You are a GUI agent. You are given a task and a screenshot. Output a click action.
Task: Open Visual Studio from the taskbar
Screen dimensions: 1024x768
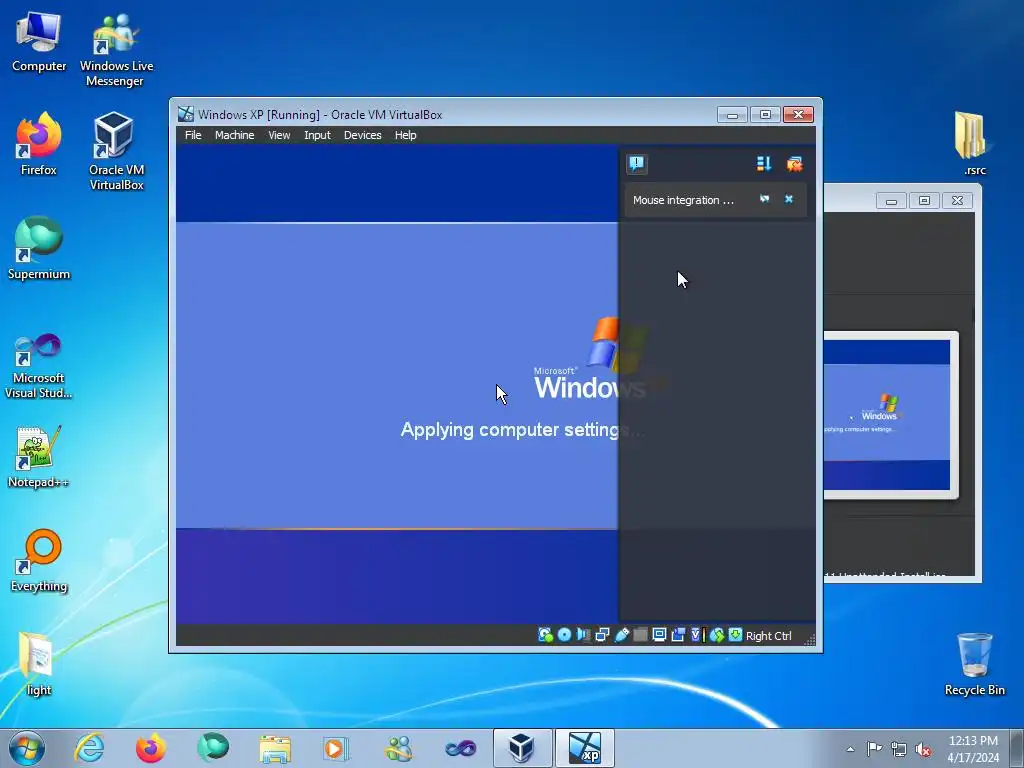click(460, 748)
